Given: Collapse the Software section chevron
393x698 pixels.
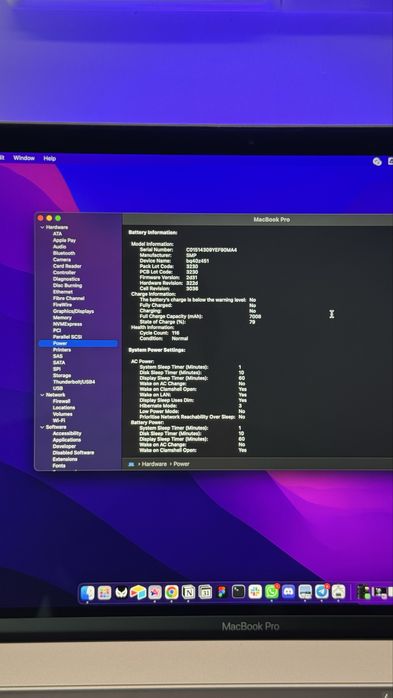Looking at the screenshot, I should (x=42, y=427).
